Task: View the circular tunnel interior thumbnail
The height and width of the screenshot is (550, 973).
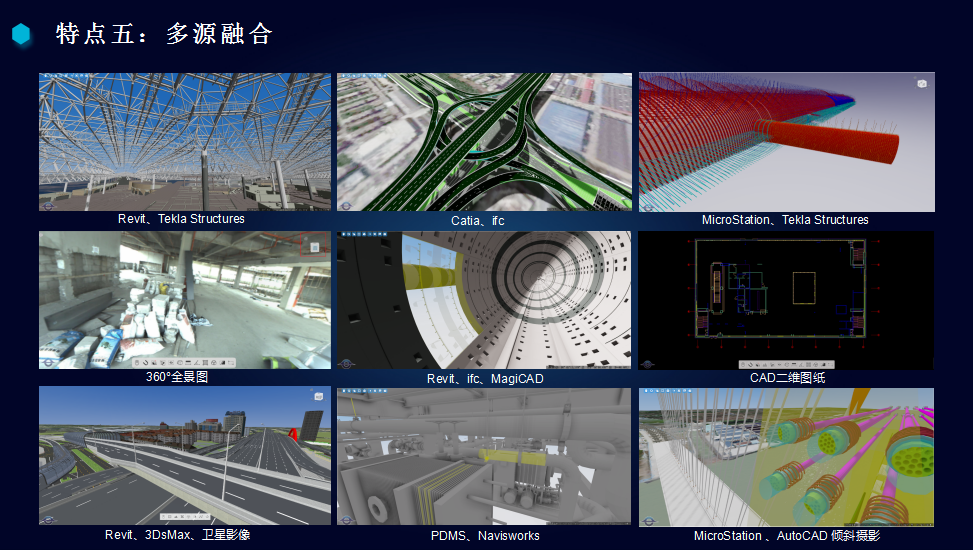Action: click(484, 300)
